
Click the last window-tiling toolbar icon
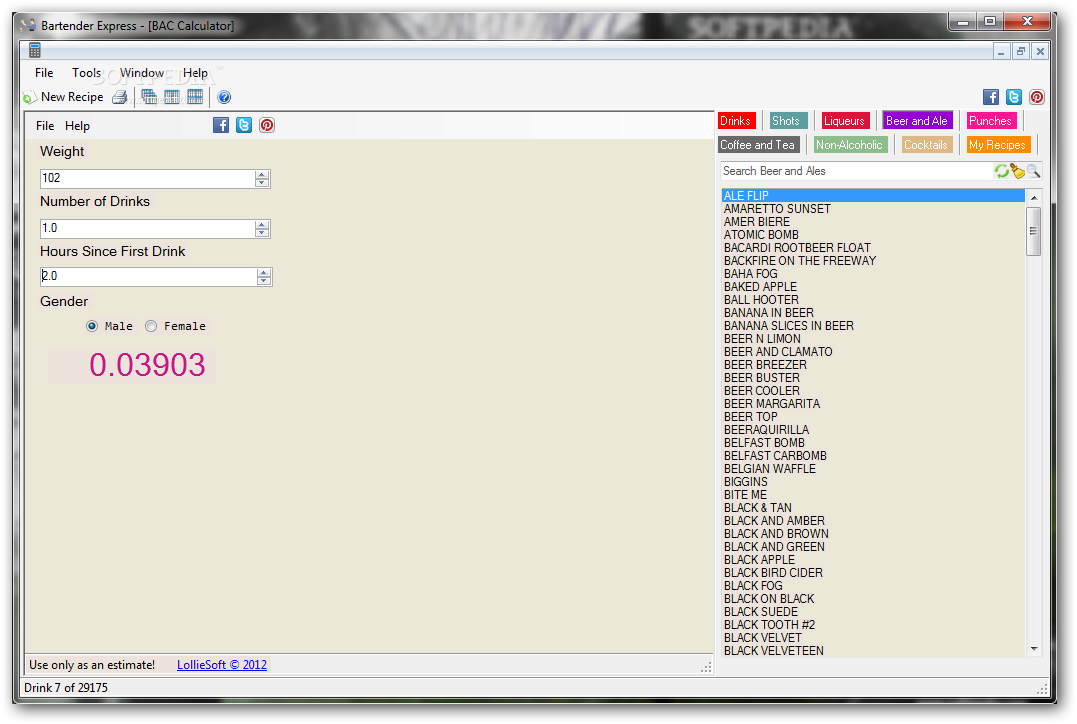pyautogui.click(x=195, y=97)
